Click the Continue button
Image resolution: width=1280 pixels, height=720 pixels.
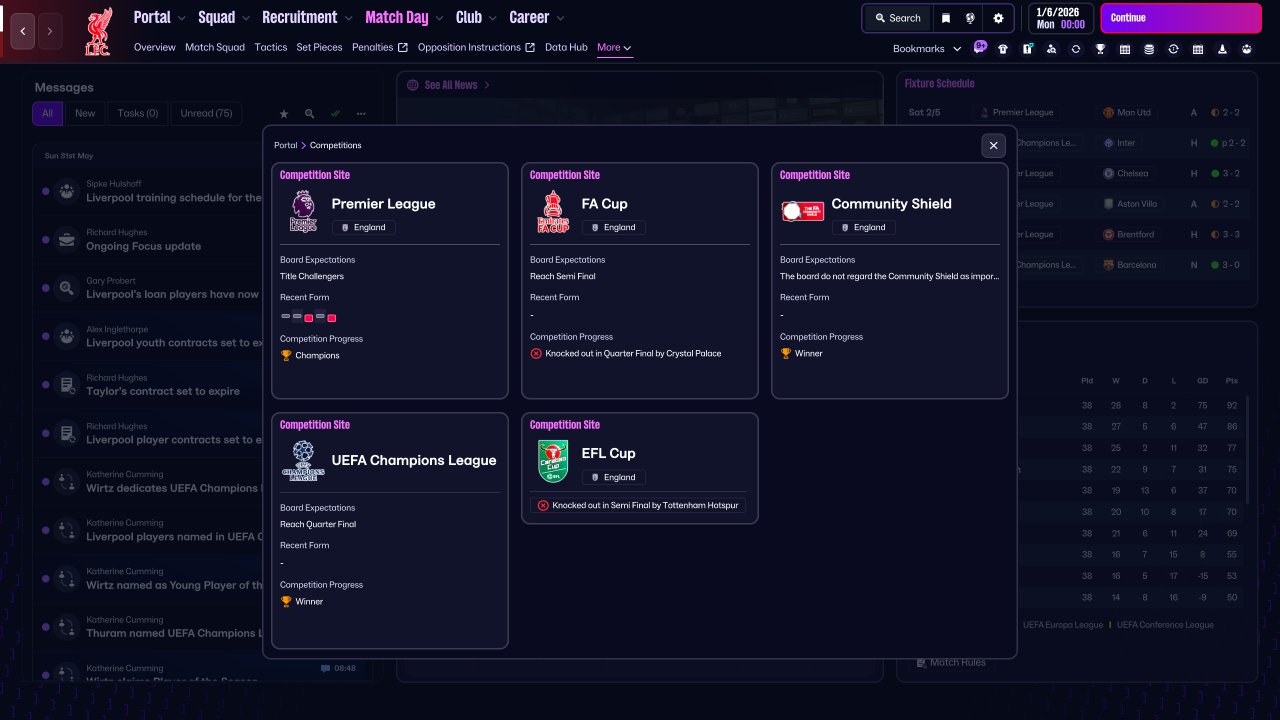click(1181, 18)
